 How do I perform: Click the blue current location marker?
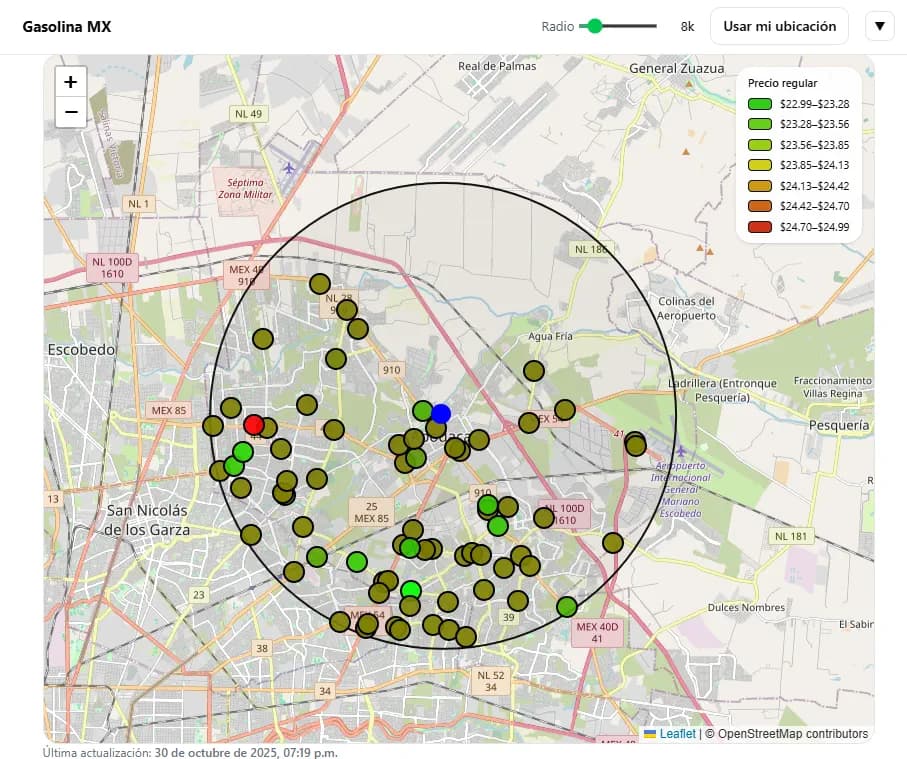441,414
